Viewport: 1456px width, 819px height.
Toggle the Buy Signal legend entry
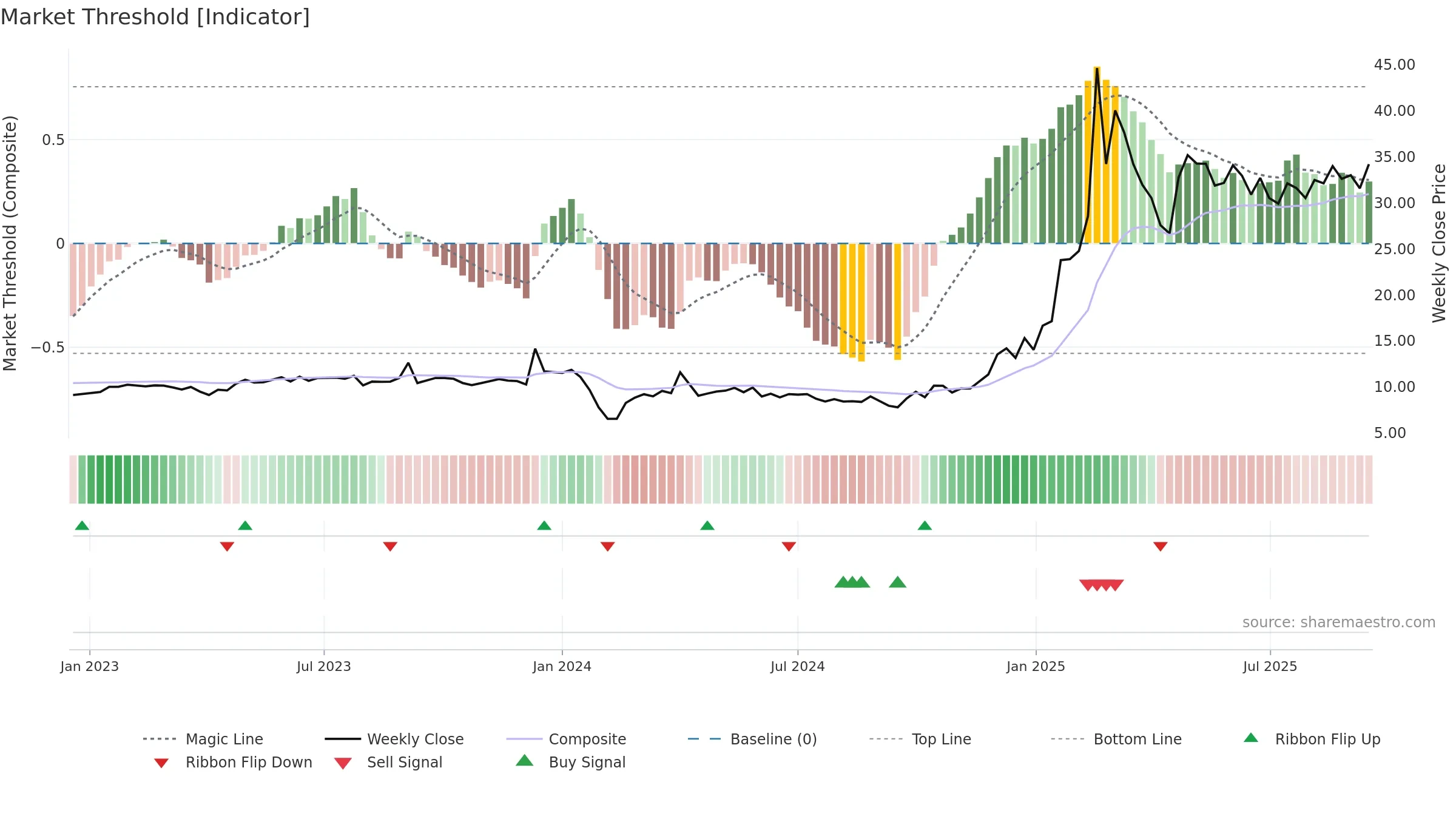570,762
